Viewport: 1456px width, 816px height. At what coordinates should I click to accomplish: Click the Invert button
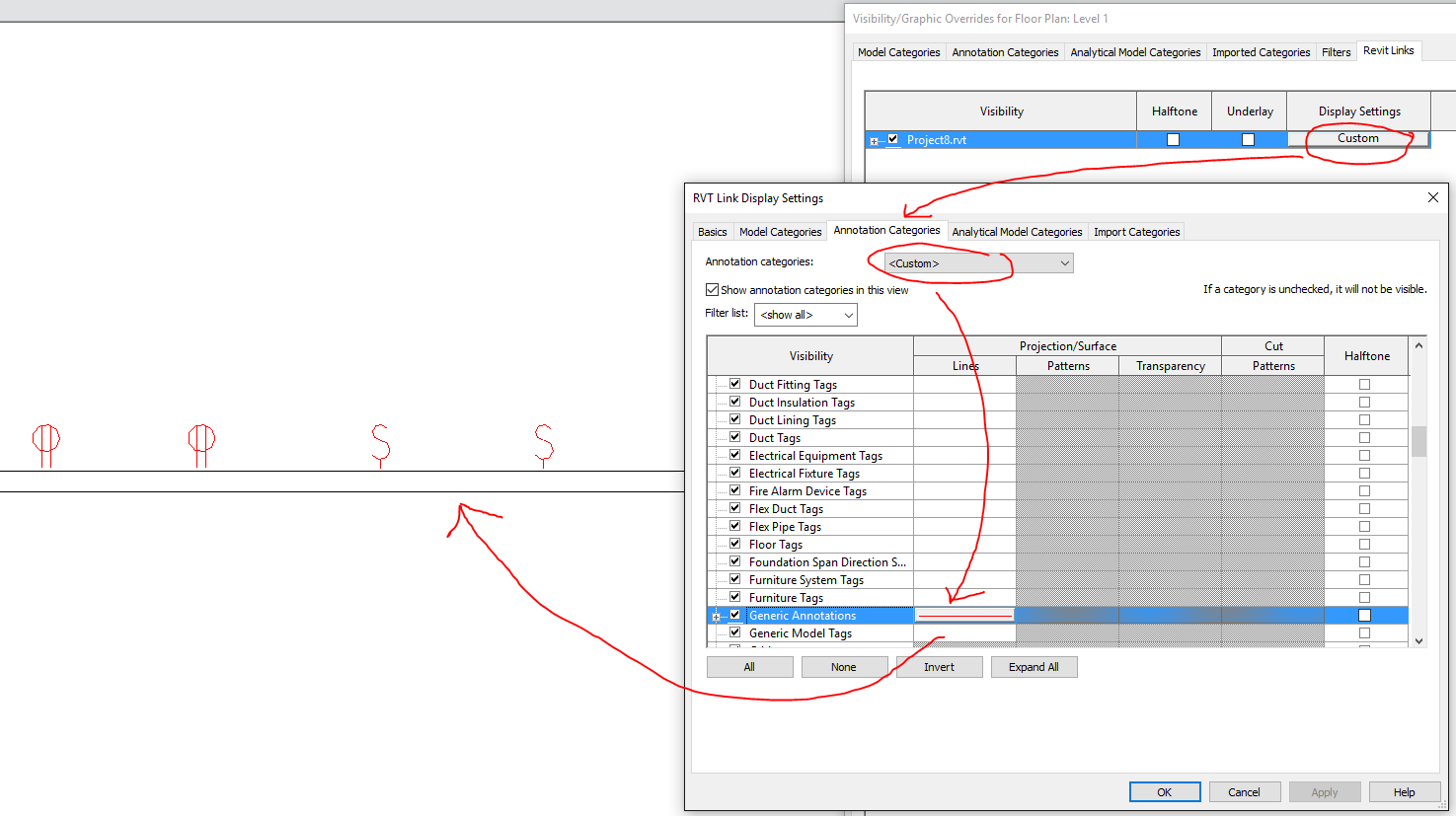point(939,667)
